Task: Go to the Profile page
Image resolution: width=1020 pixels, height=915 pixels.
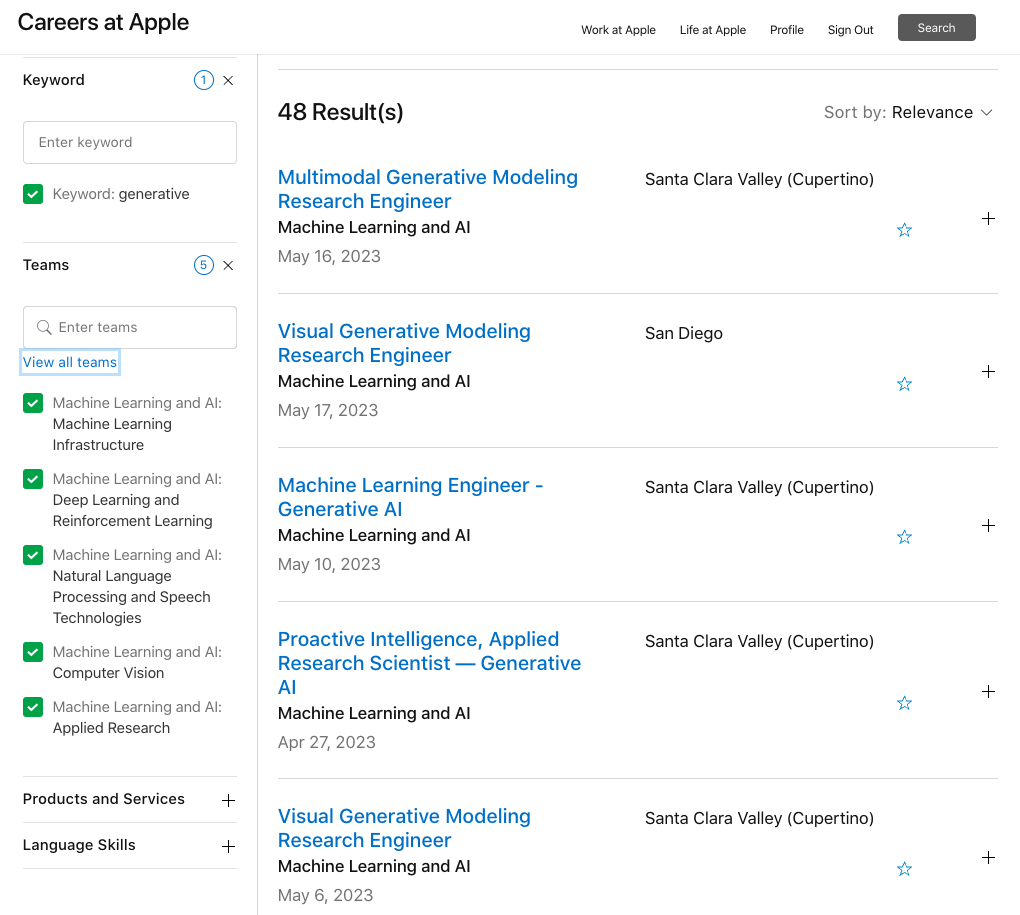Action: coord(786,30)
